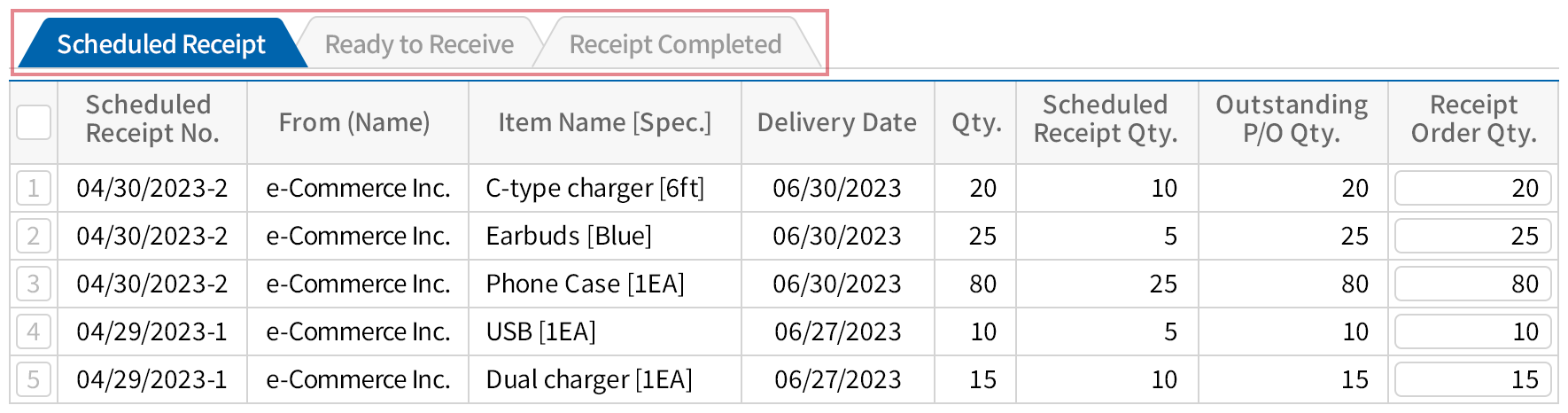
Task: Edit Receipt Order Qty. for Dual charger
Action: 1472,379
